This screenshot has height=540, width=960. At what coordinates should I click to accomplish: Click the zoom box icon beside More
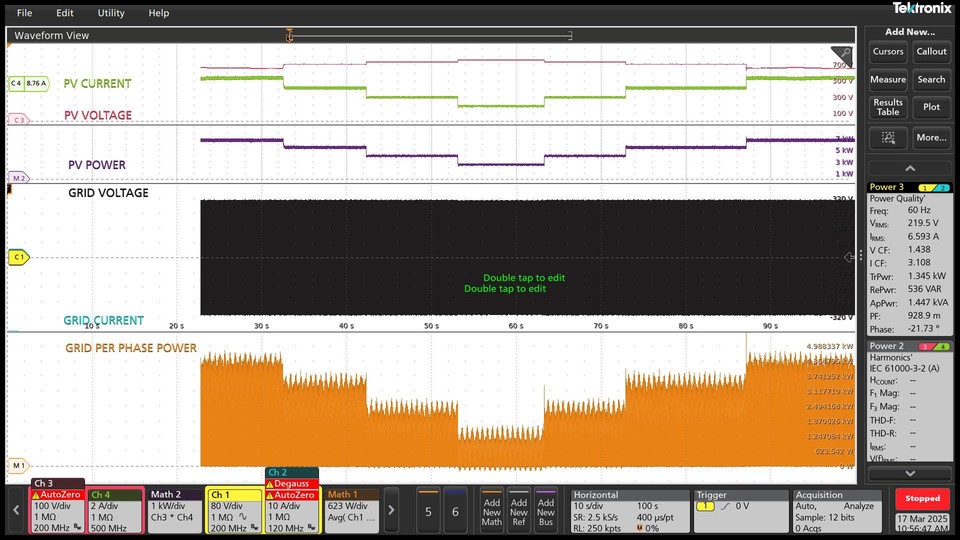pyautogui.click(x=888, y=137)
